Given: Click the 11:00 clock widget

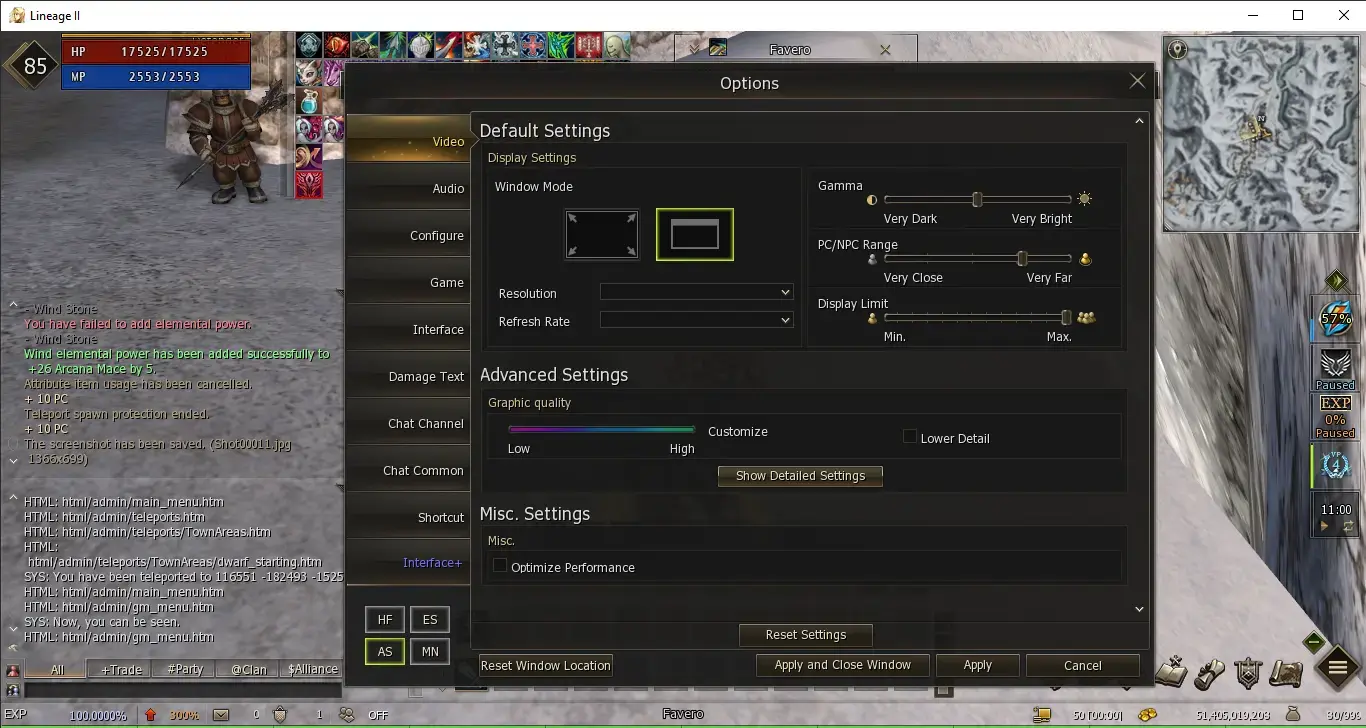Looking at the screenshot, I should 1335,516.
